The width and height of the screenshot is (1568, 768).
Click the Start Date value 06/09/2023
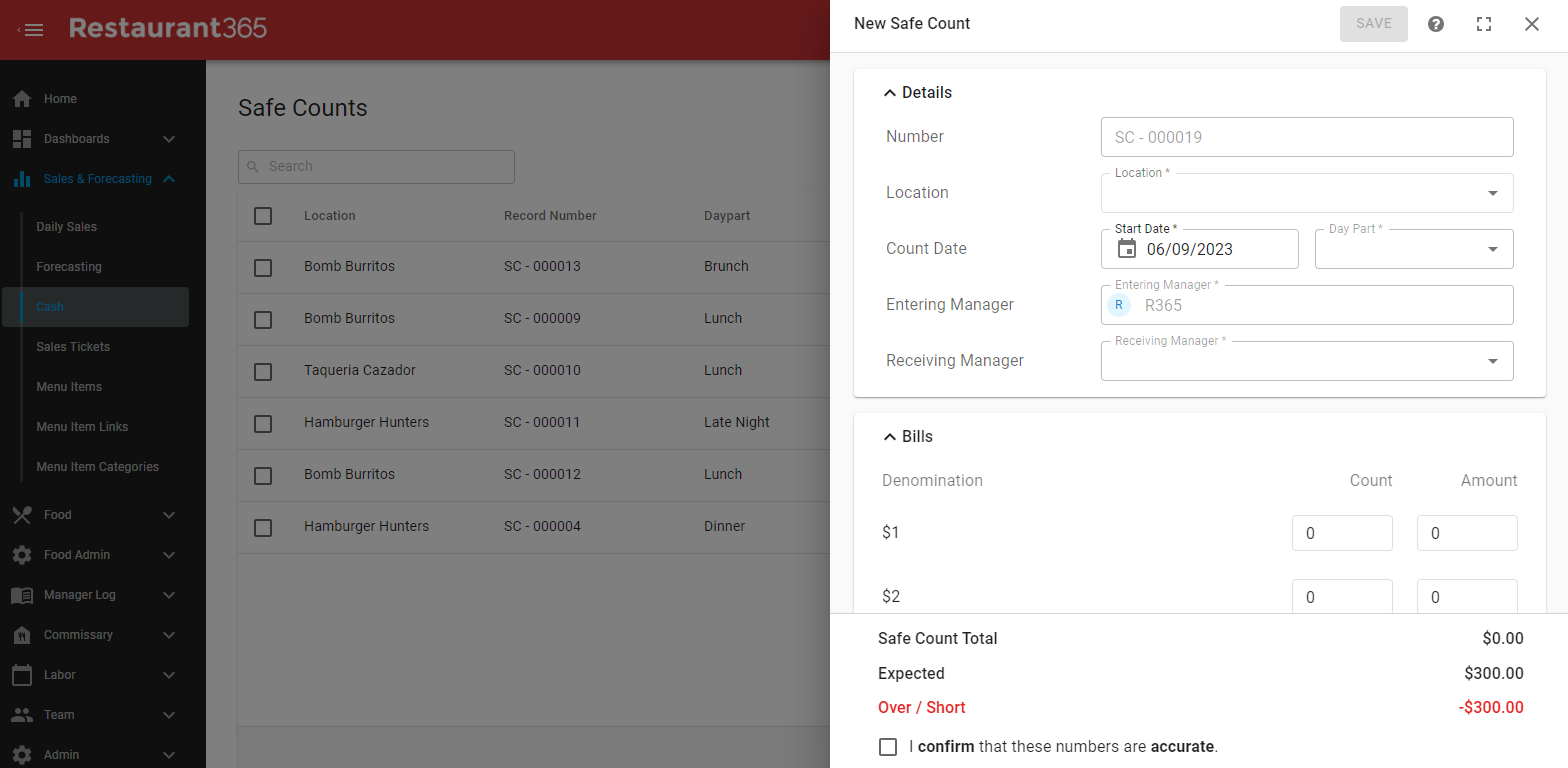(1190, 250)
